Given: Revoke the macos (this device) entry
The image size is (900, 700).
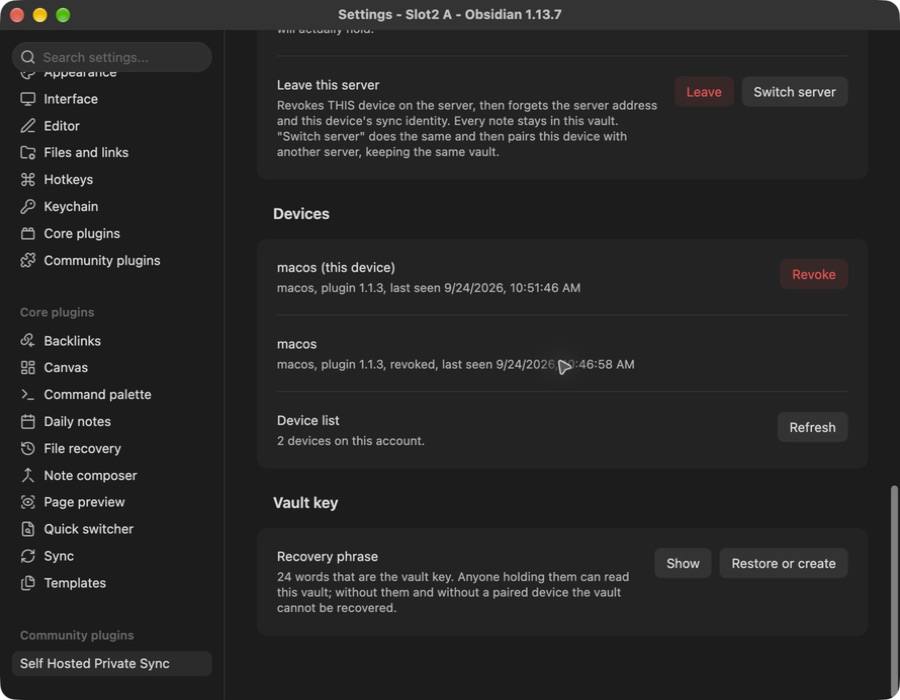Looking at the screenshot, I should [813, 274].
